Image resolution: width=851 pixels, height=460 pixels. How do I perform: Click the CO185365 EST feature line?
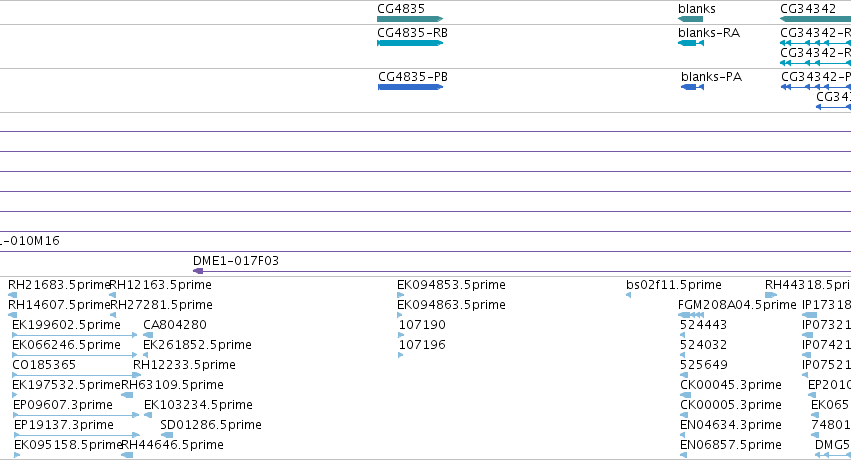77,375
